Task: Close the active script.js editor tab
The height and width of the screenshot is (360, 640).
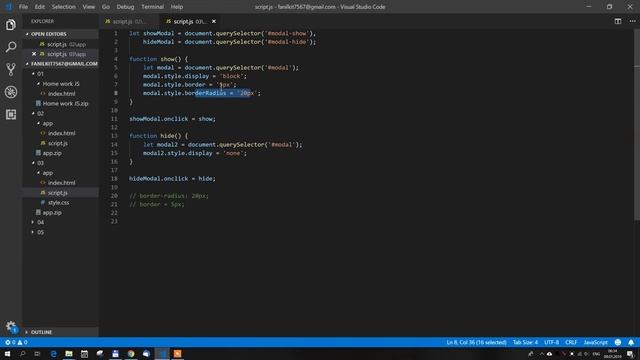Action: 213,21
